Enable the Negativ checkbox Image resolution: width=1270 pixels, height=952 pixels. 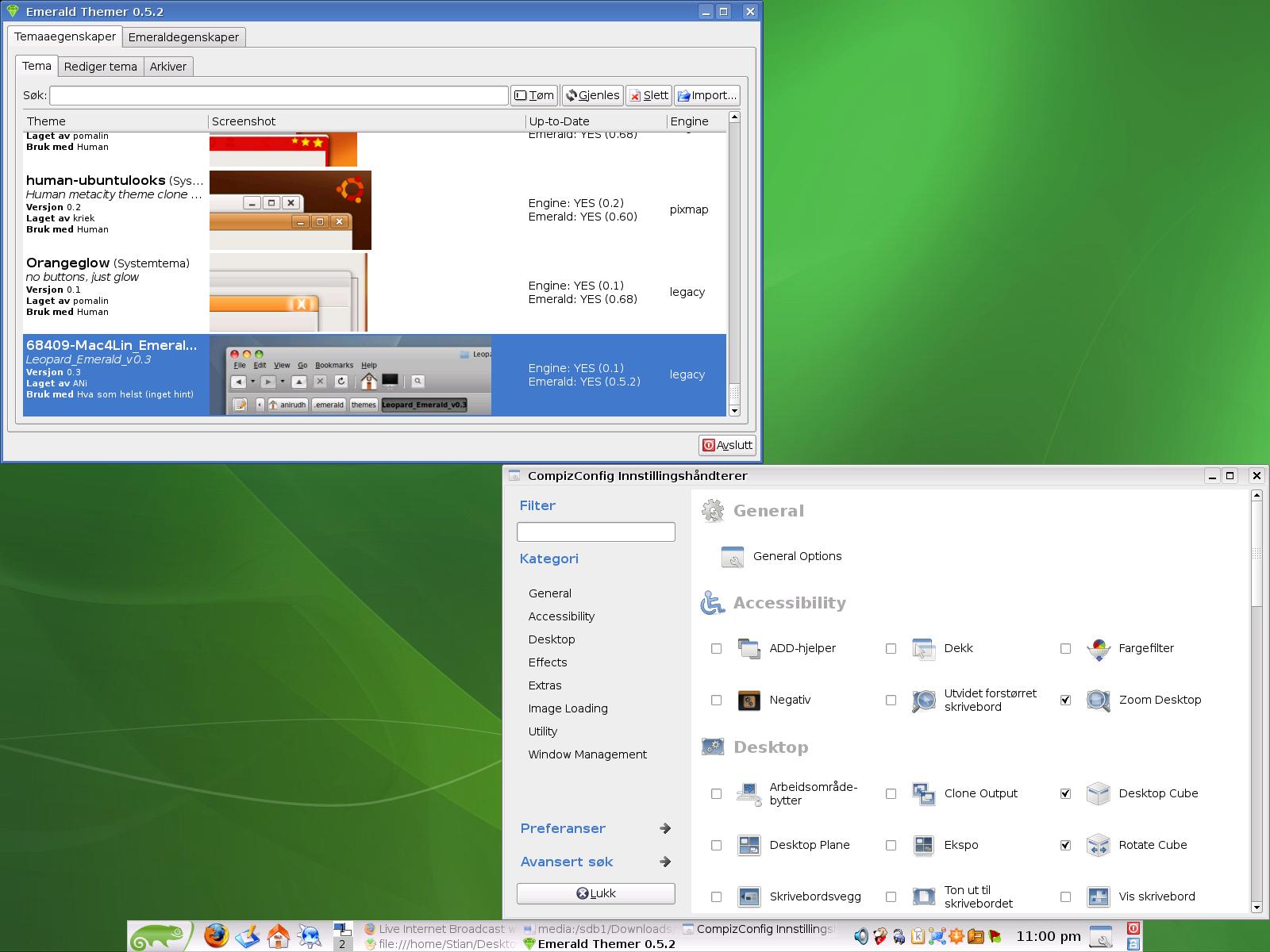point(717,701)
